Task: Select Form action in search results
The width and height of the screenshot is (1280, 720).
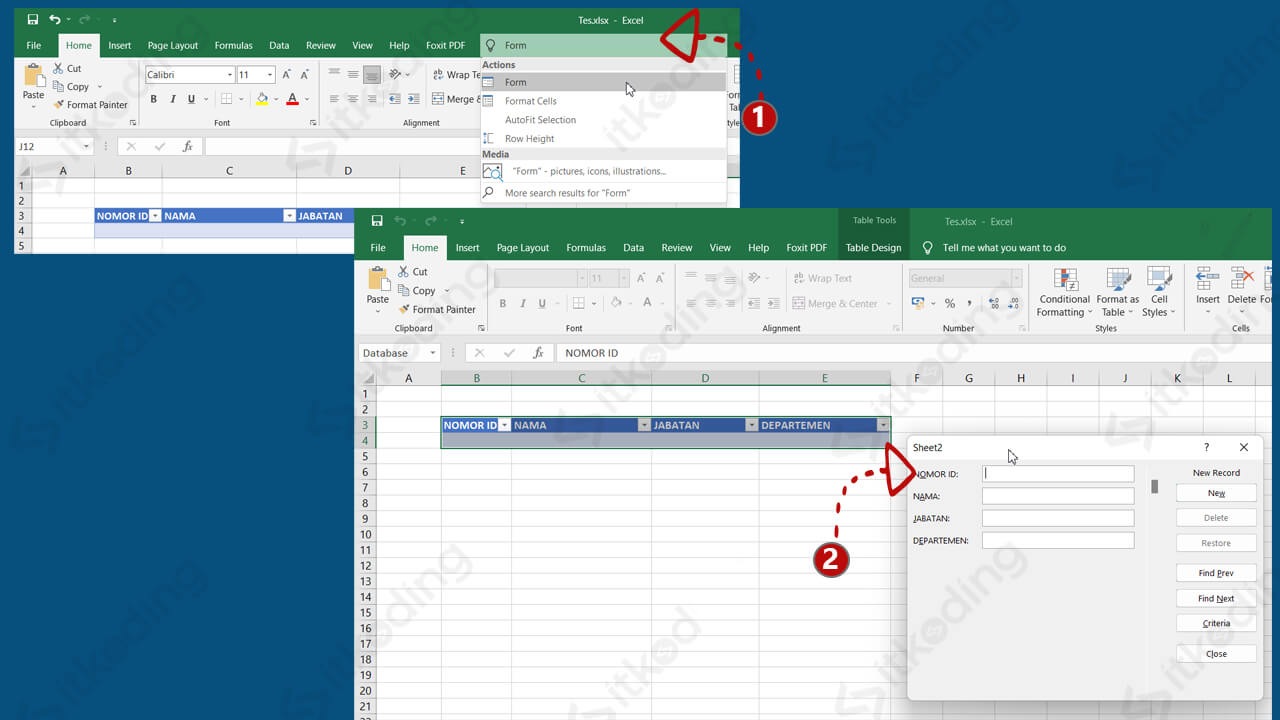Action: coord(603,82)
